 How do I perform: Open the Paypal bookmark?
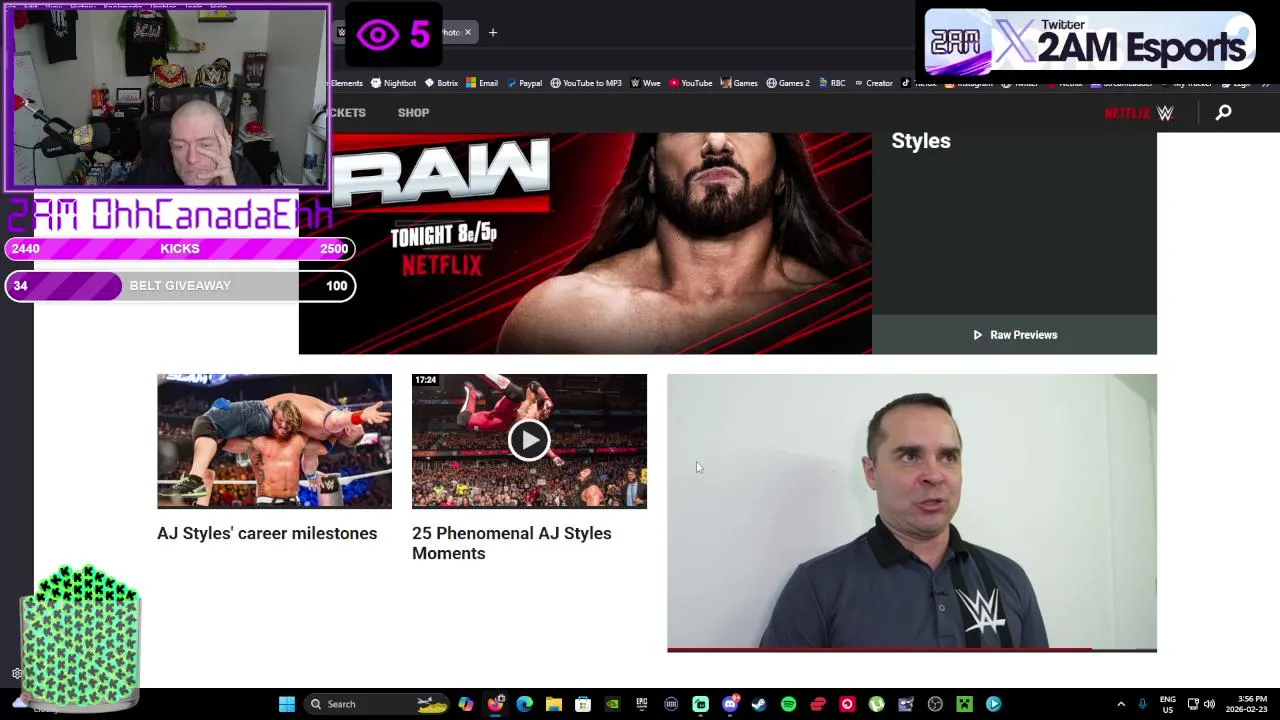pos(524,83)
